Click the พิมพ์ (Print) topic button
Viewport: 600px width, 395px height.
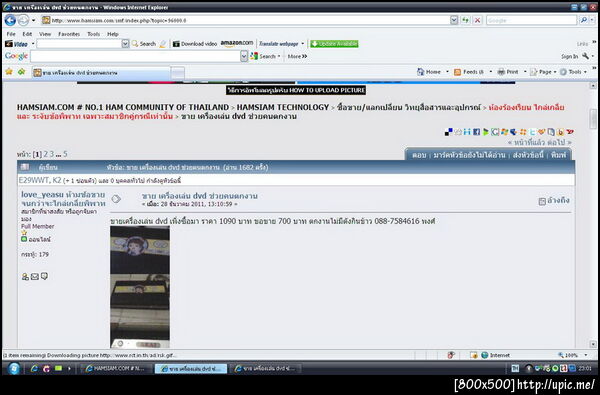[x=558, y=155]
